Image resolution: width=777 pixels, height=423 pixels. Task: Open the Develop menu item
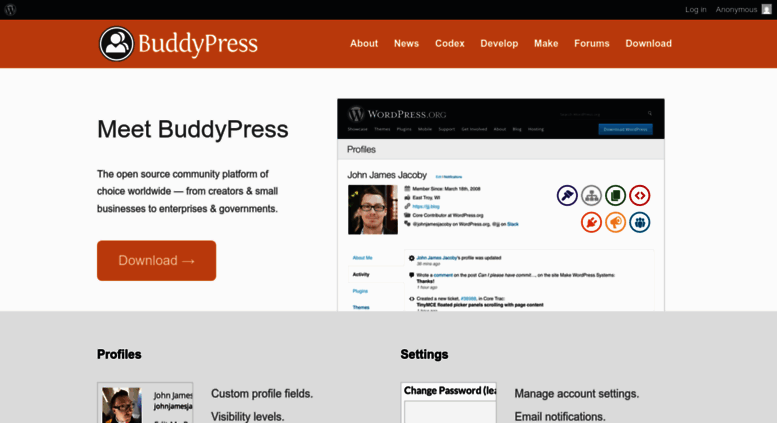point(499,44)
